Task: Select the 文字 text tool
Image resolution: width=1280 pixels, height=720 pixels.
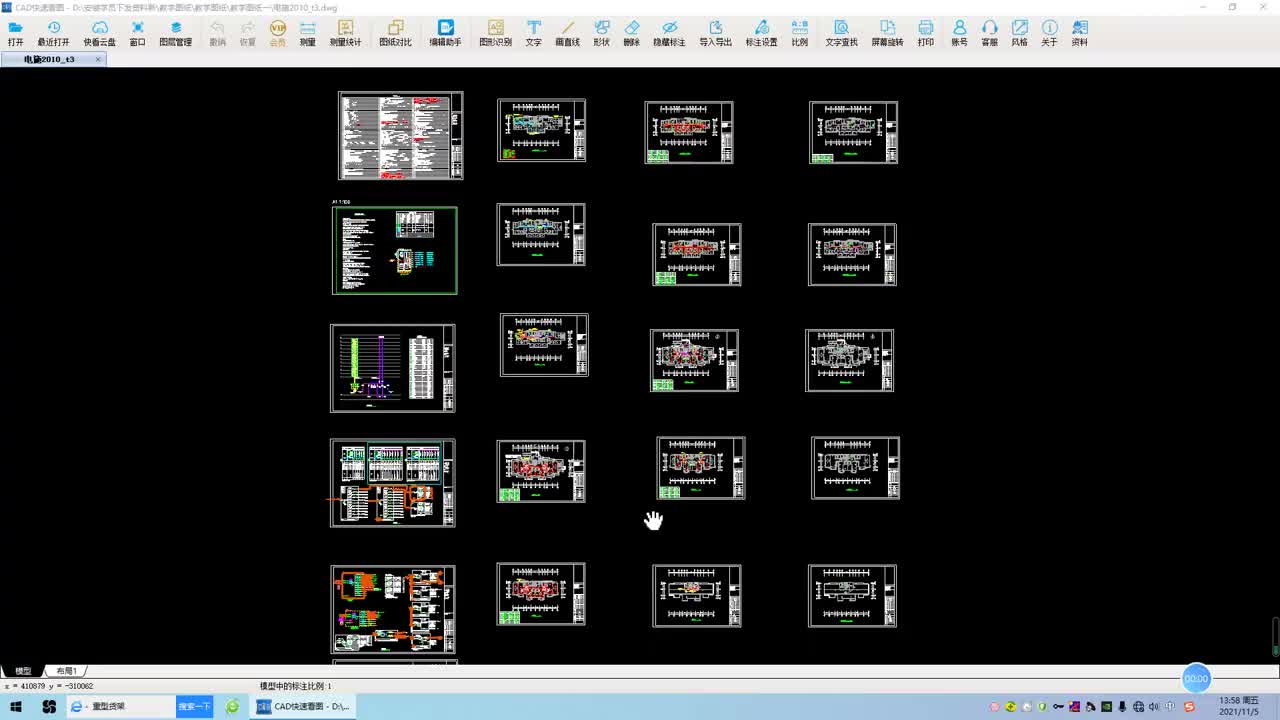Action: point(533,33)
